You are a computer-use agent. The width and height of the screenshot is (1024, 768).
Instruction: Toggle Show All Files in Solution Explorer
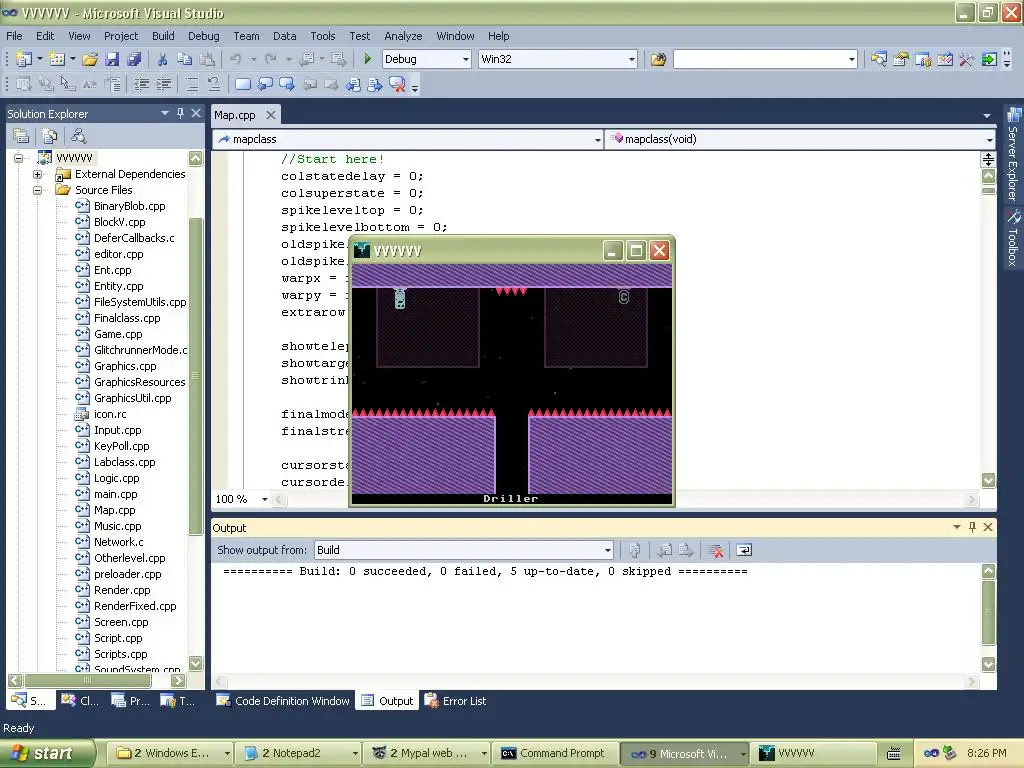pyautogui.click(x=50, y=136)
